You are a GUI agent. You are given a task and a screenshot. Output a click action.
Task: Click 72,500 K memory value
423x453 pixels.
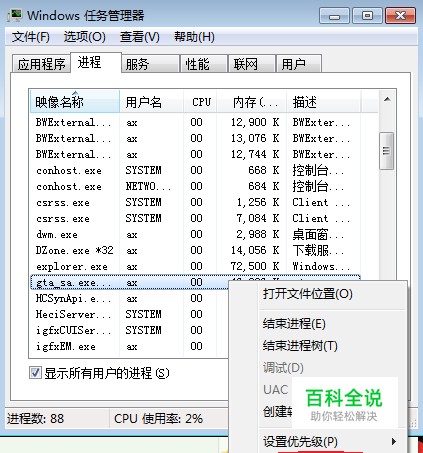coord(255,266)
